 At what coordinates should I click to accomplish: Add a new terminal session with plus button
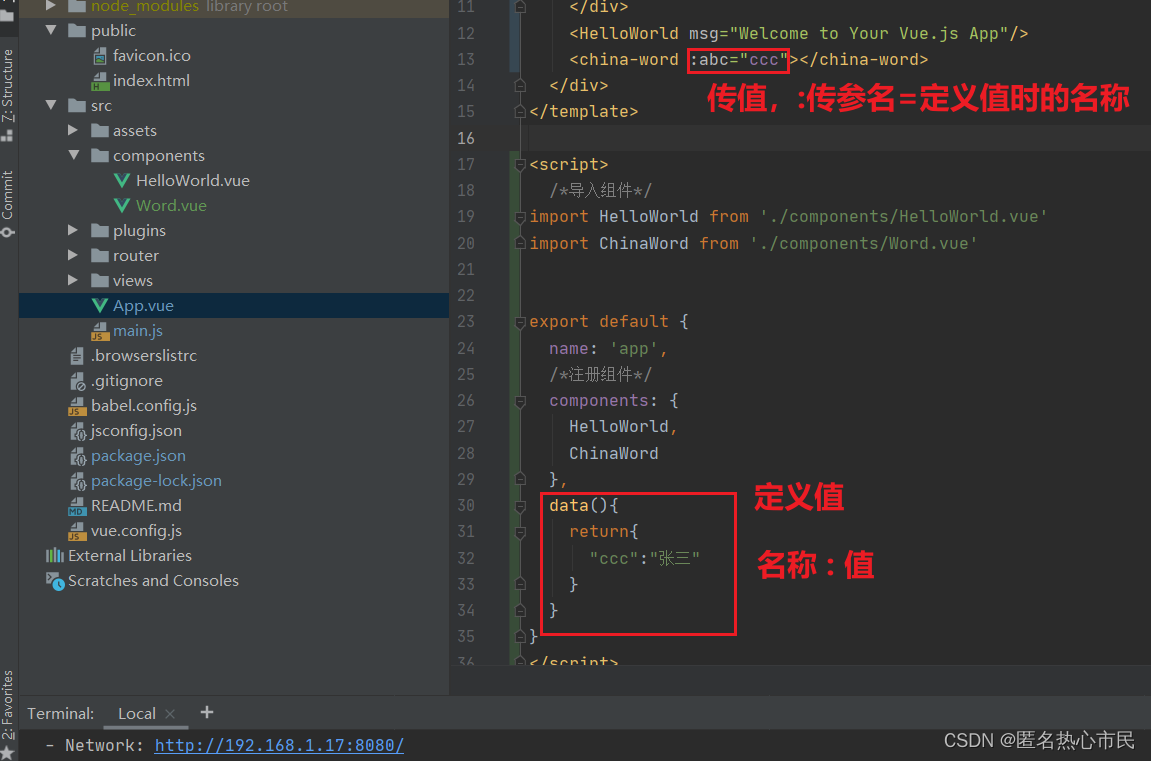point(207,713)
